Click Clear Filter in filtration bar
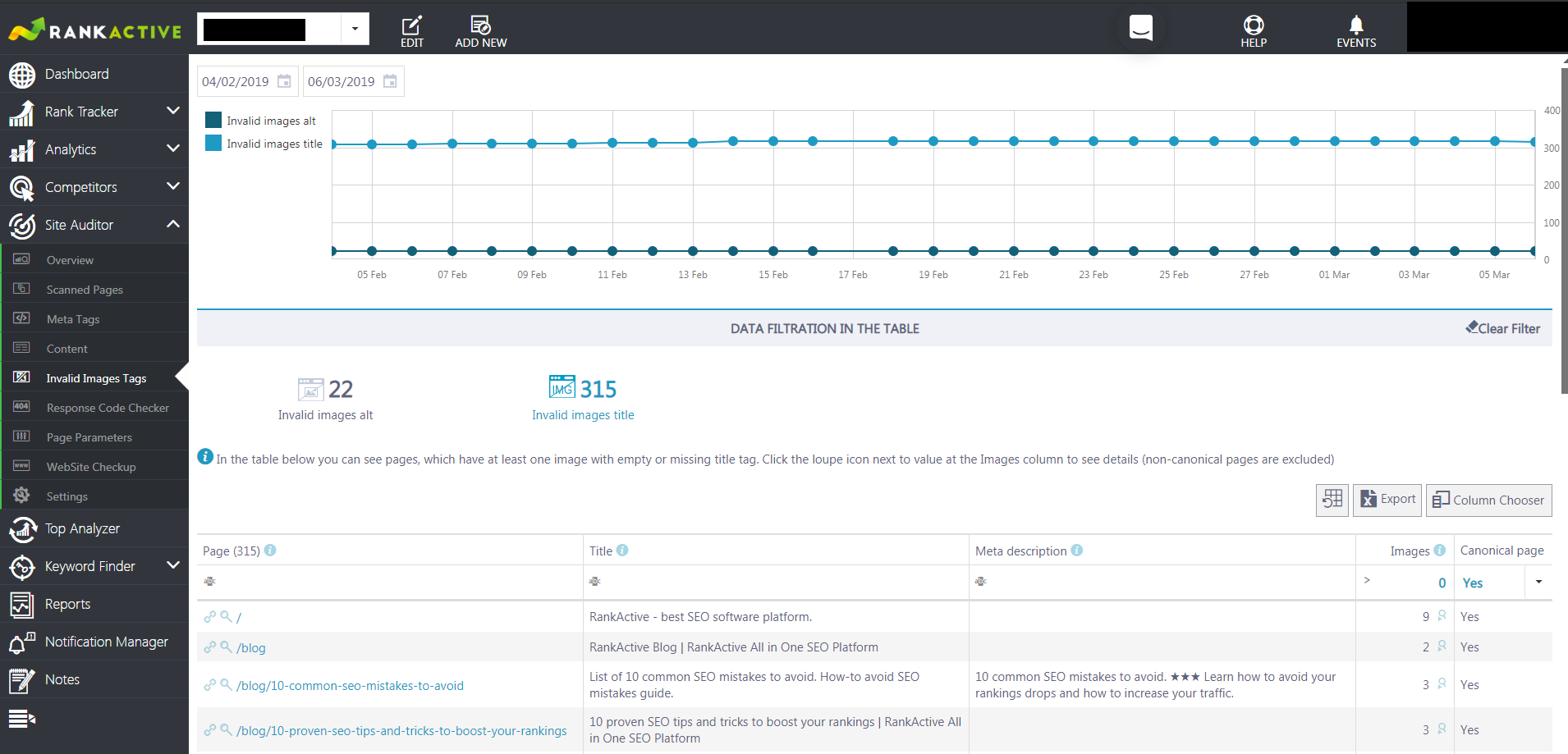The image size is (1568, 754). tap(1502, 328)
